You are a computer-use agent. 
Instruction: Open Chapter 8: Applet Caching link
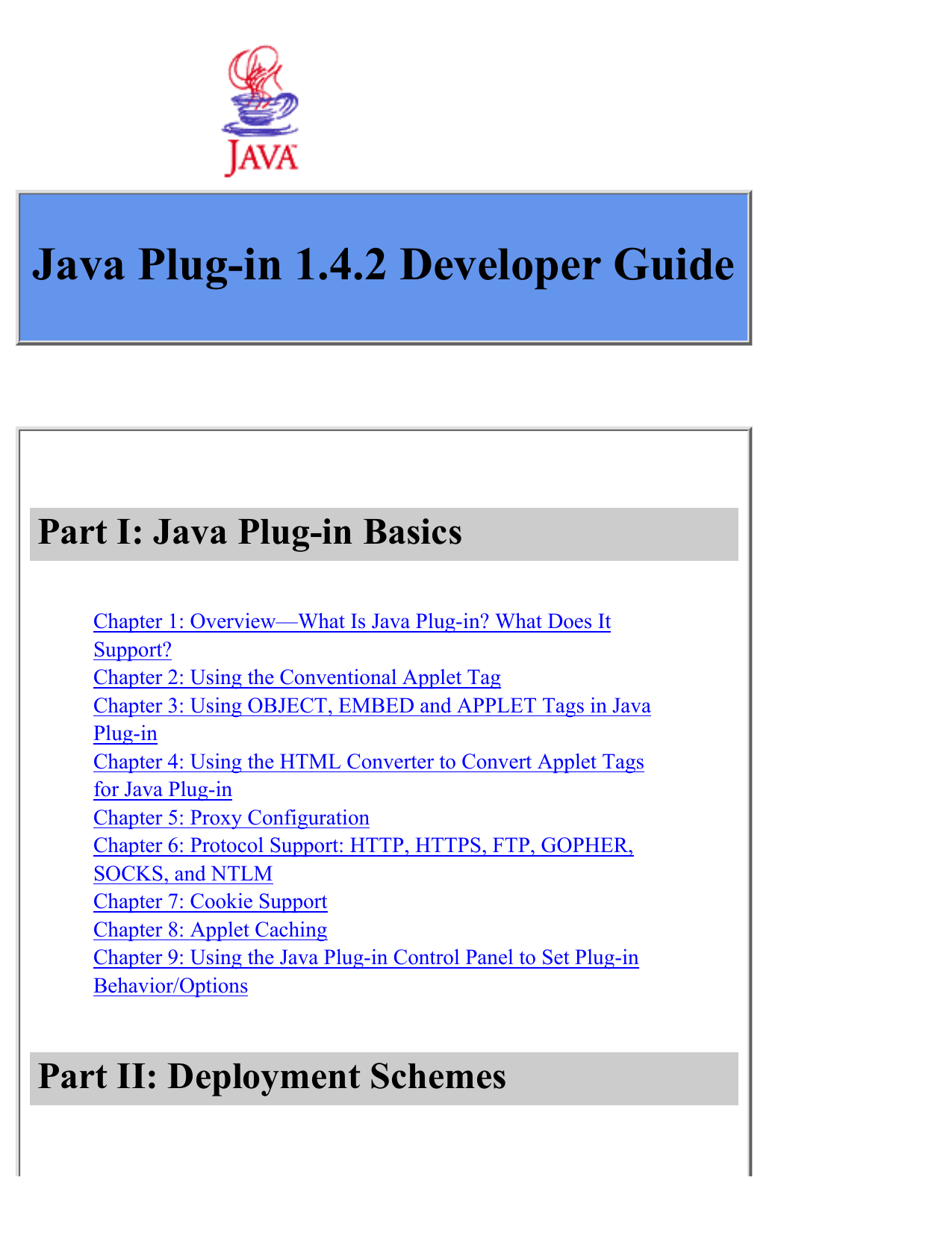pyautogui.click(x=211, y=930)
